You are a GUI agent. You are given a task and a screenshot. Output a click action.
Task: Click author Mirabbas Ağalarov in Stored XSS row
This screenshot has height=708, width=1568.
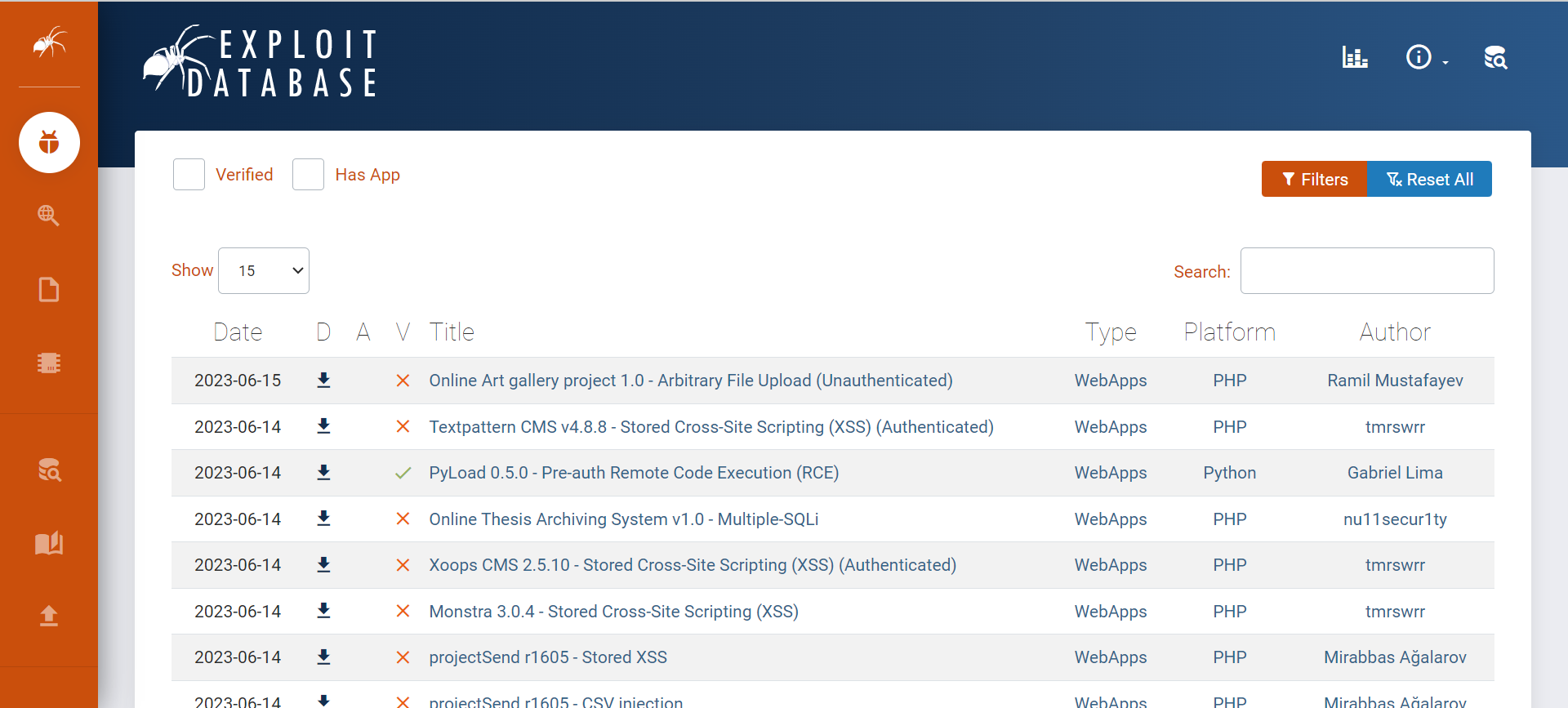[1395, 657]
